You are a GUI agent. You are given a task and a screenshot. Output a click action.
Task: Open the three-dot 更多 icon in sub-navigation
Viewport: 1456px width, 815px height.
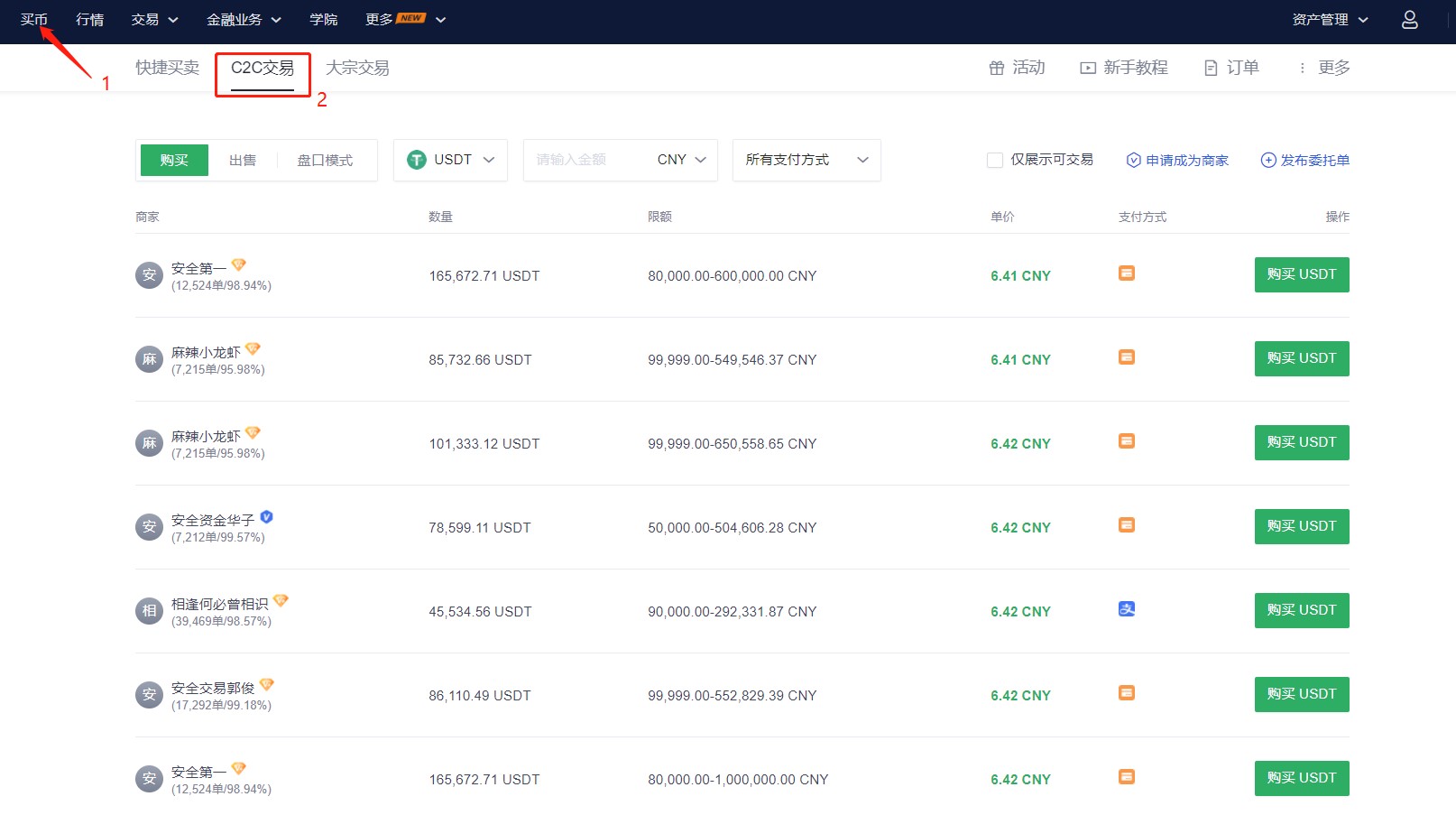click(1302, 68)
